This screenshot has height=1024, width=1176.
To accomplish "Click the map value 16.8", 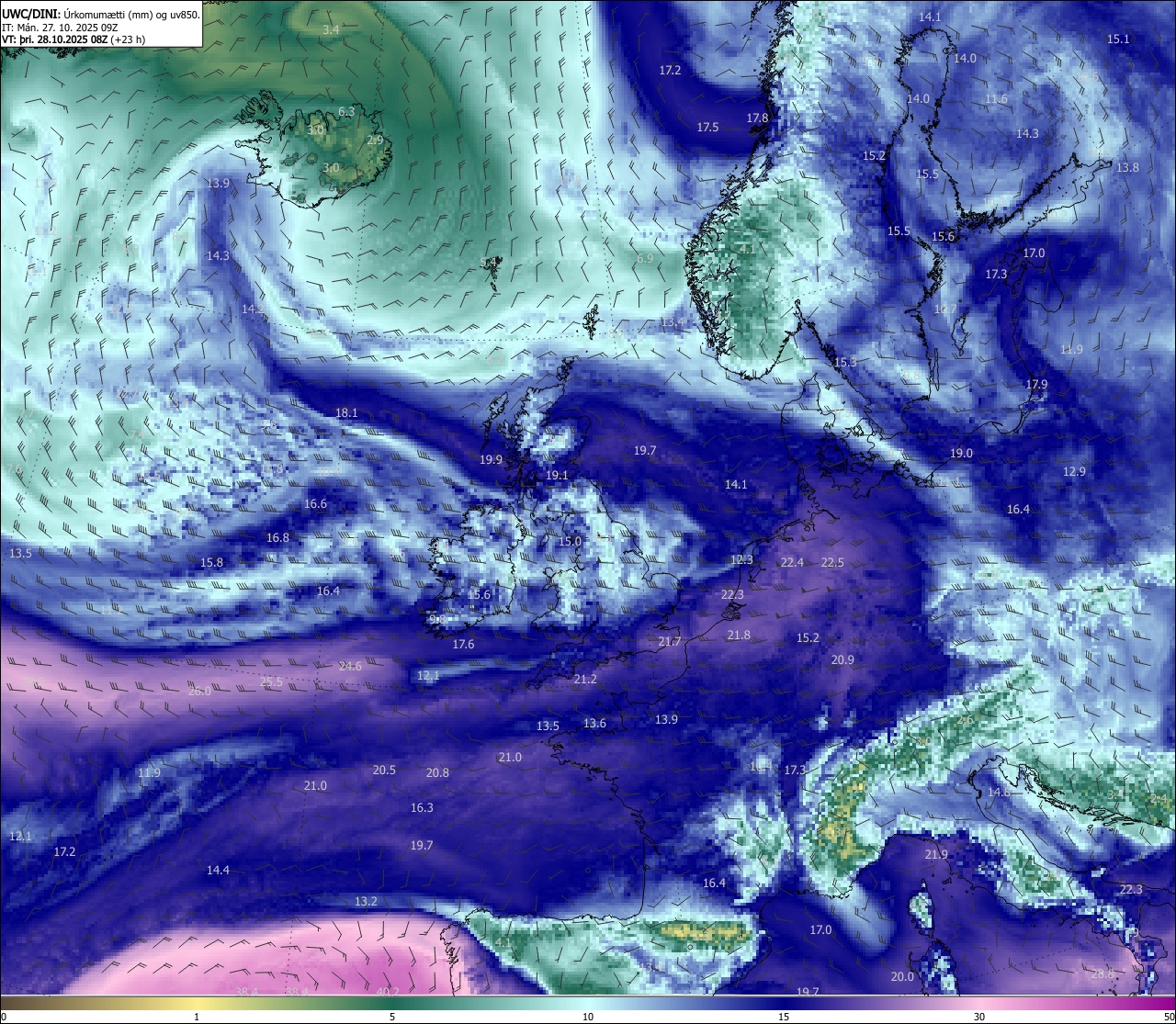I will click(277, 537).
